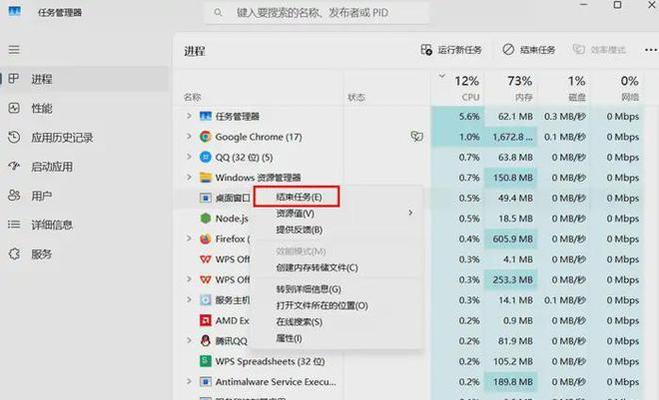Click the WPS Spreadsheets green icon
The height and width of the screenshot is (400, 659).
(205, 361)
